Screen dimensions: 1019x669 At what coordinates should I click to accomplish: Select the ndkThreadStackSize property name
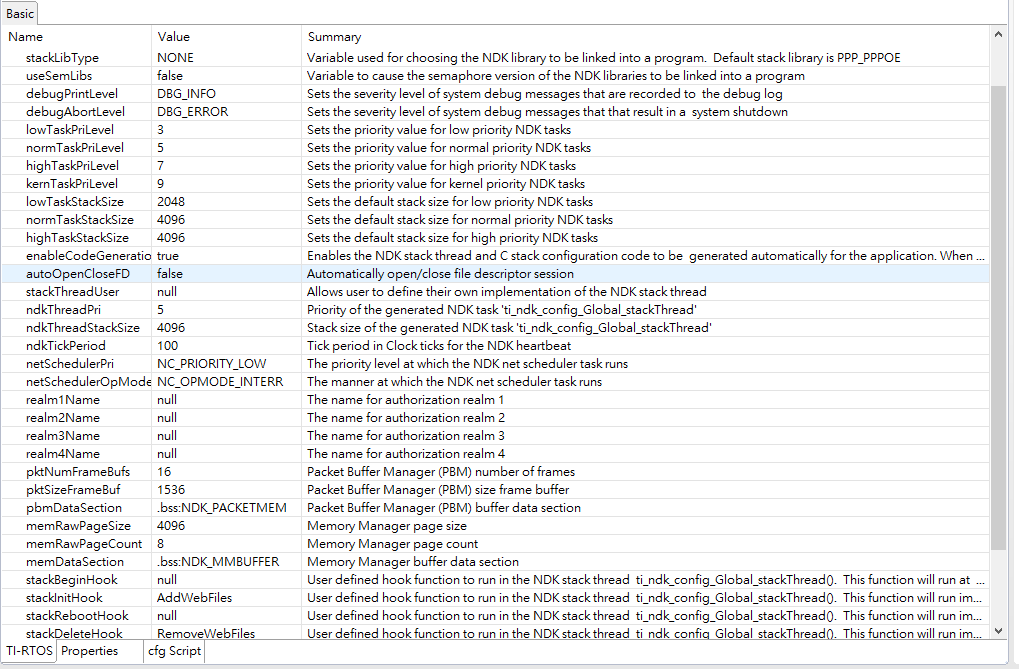(x=83, y=328)
